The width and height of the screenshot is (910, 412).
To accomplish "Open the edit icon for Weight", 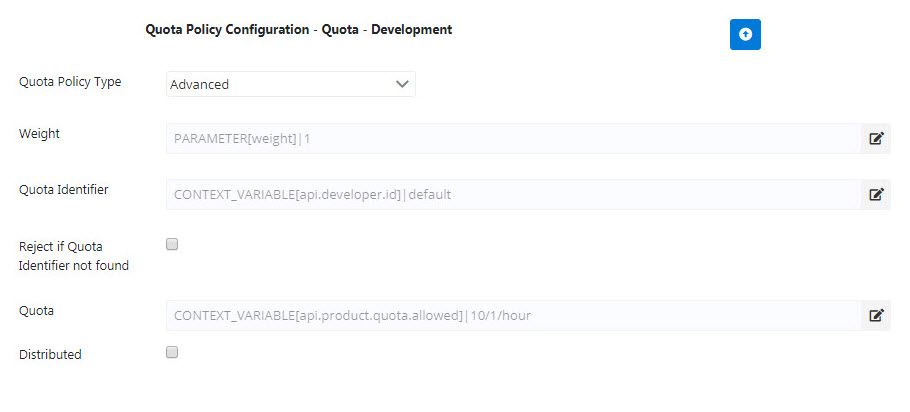I will [876, 138].
